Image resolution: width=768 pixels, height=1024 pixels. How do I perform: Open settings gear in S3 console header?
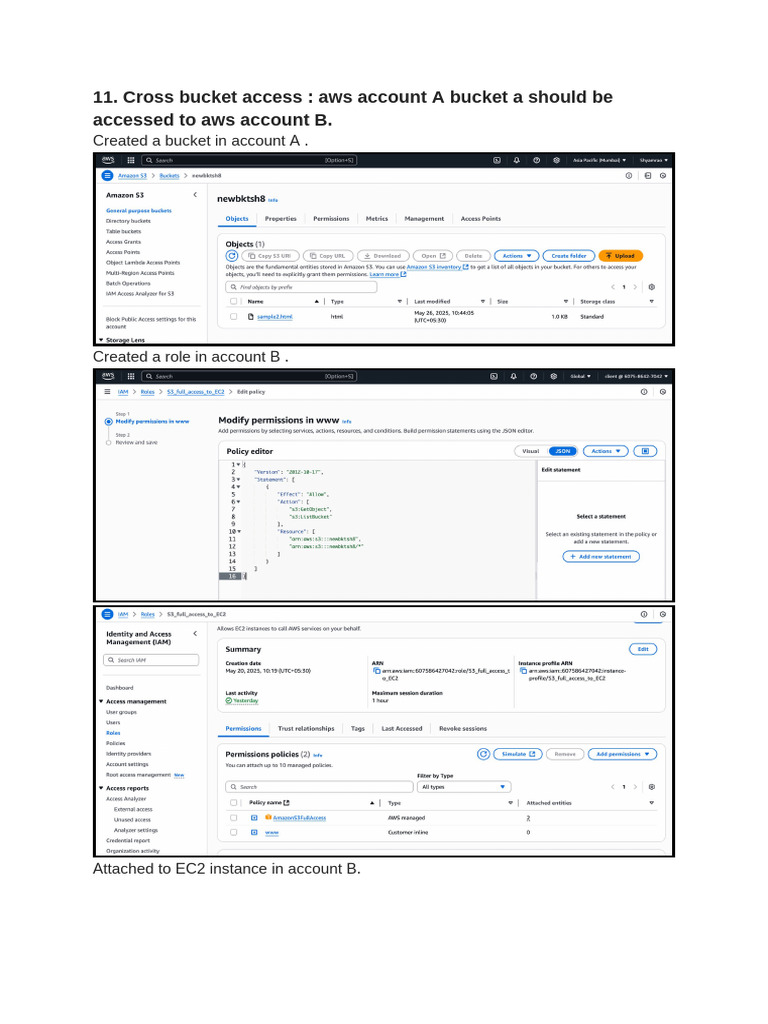(x=556, y=160)
